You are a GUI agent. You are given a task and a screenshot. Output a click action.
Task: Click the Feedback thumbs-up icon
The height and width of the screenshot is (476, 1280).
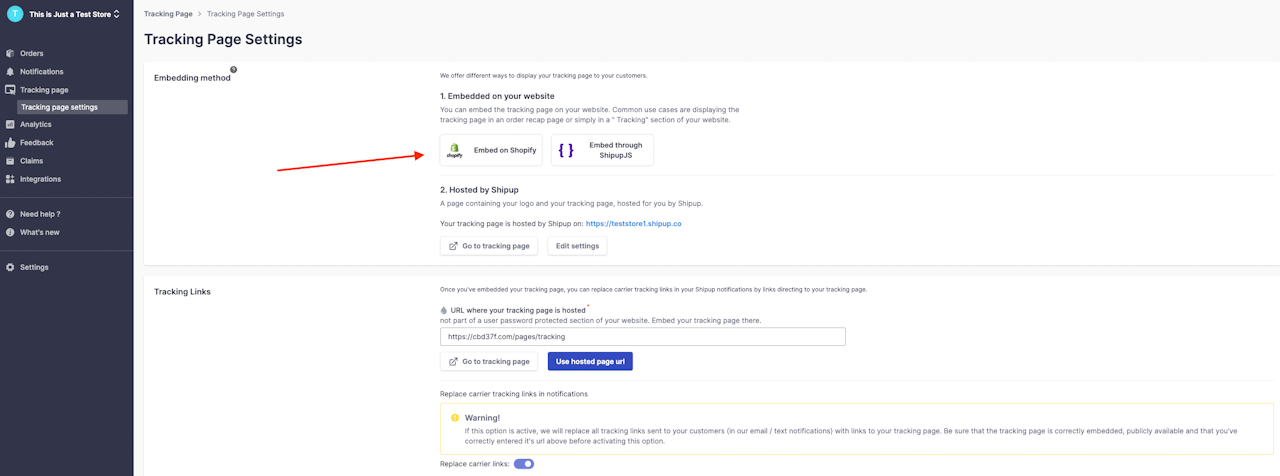coord(10,143)
